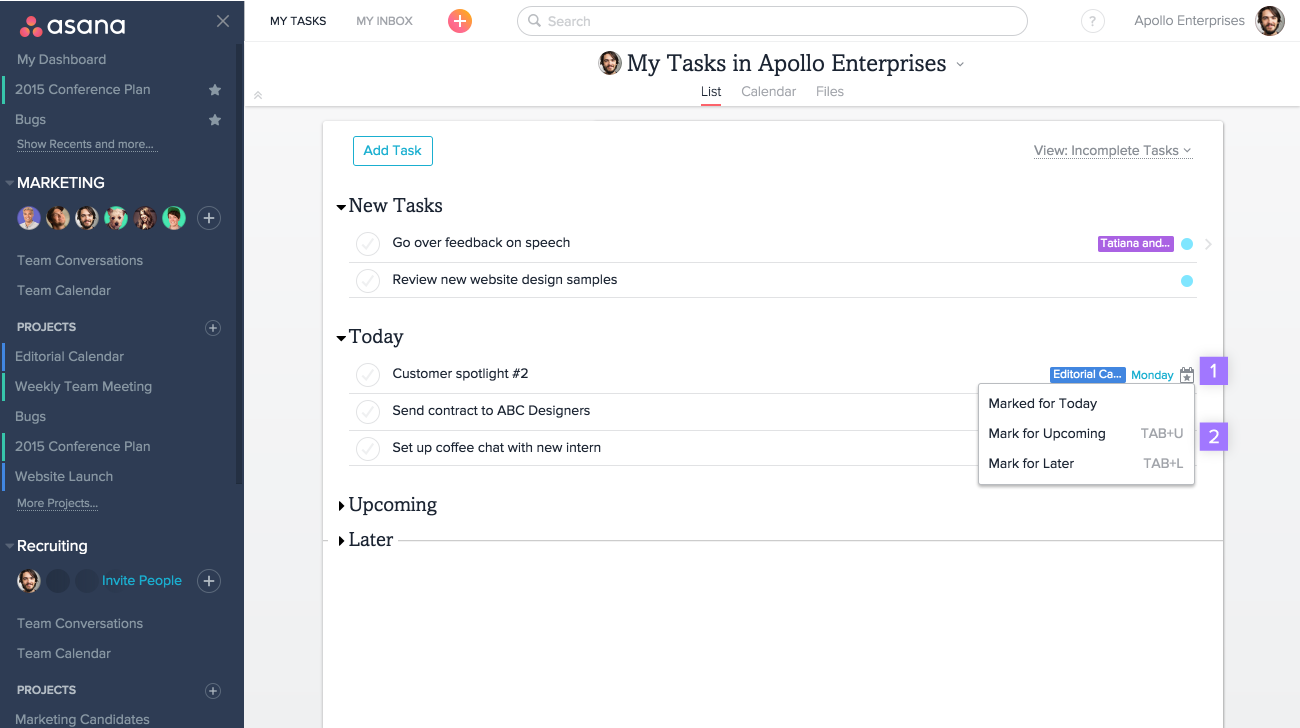Click the Asana logo

[x=72, y=25]
